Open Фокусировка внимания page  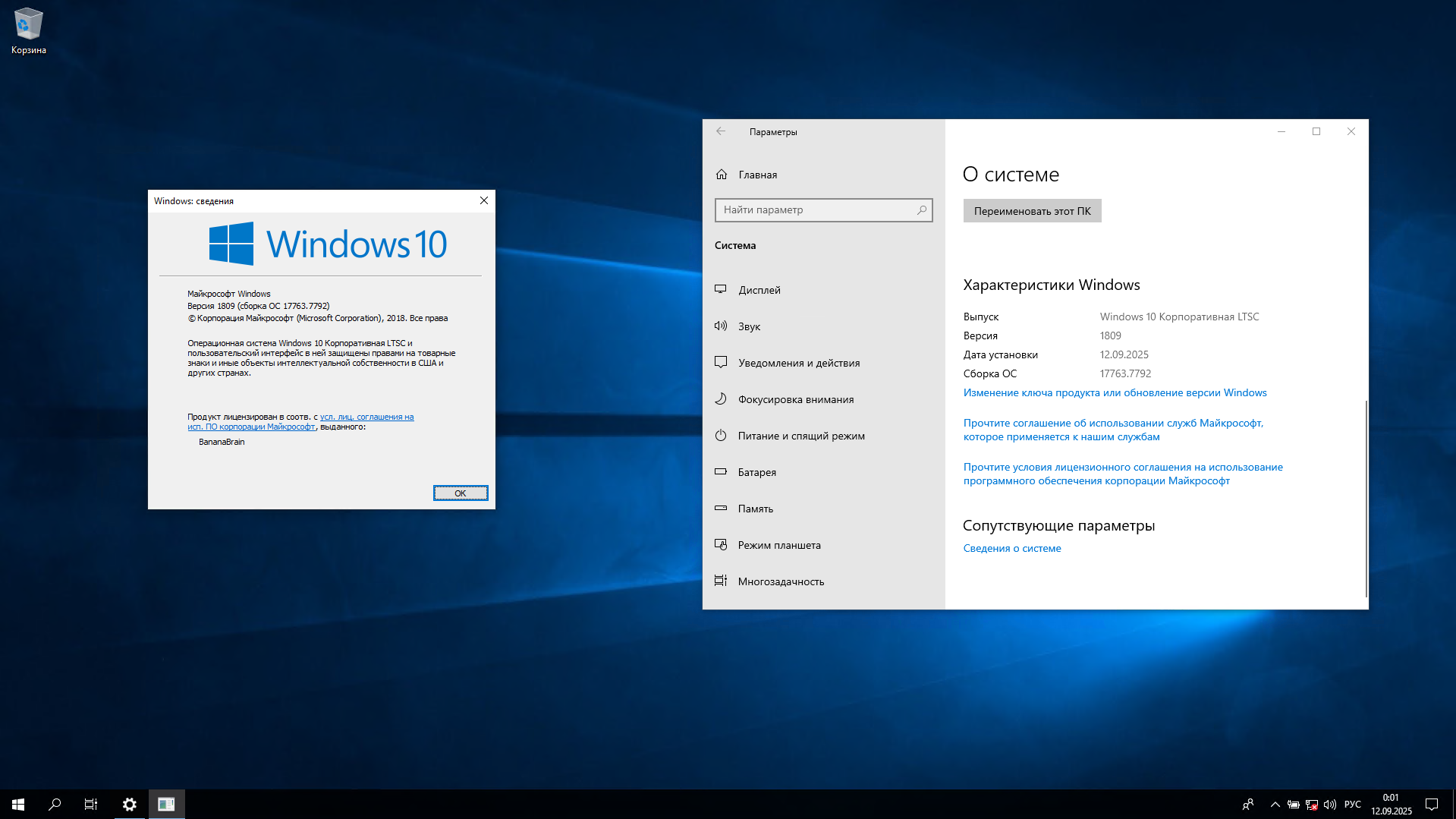[x=824, y=399]
